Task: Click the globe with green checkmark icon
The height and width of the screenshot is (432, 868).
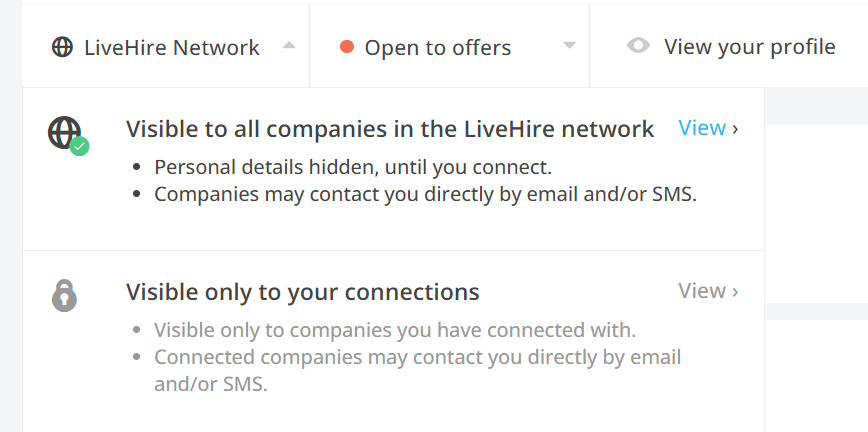Action: pos(68,135)
